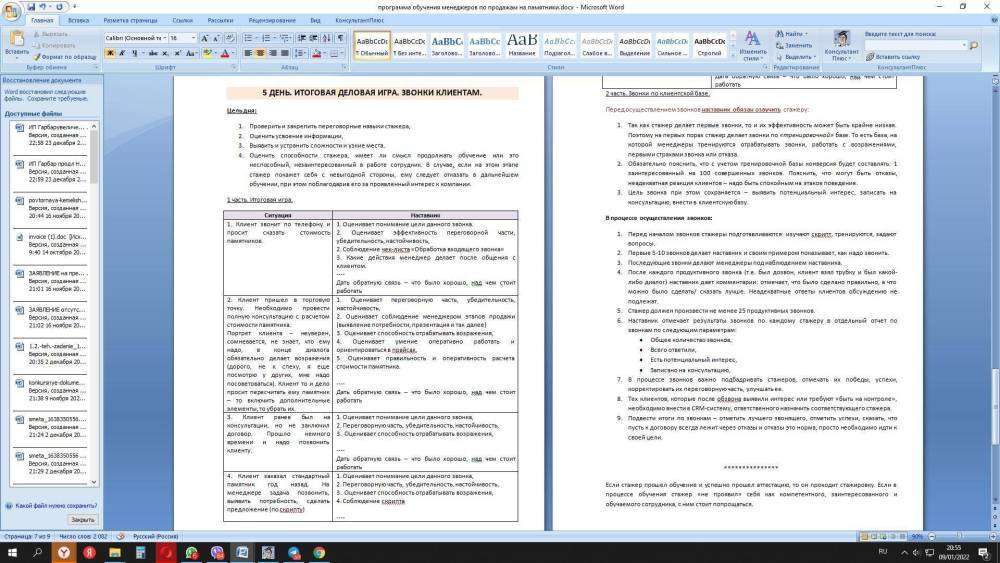Toggle right text alignment
The image size is (1000, 563).
click(x=272, y=53)
